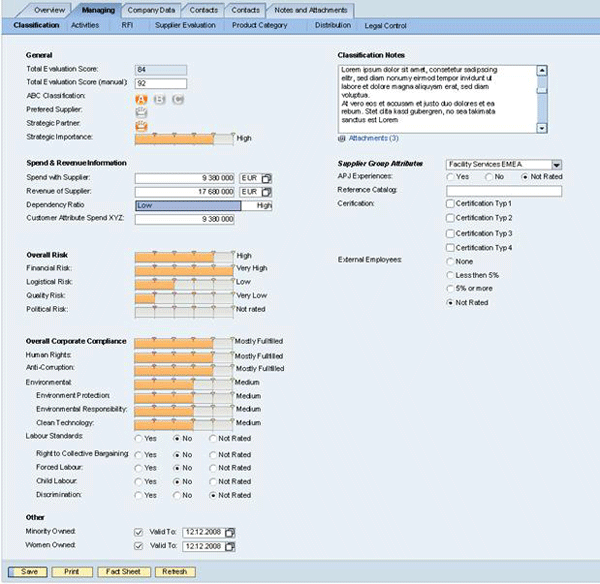
Task: Click into the Reference Catalog input field
Action: click(503, 190)
